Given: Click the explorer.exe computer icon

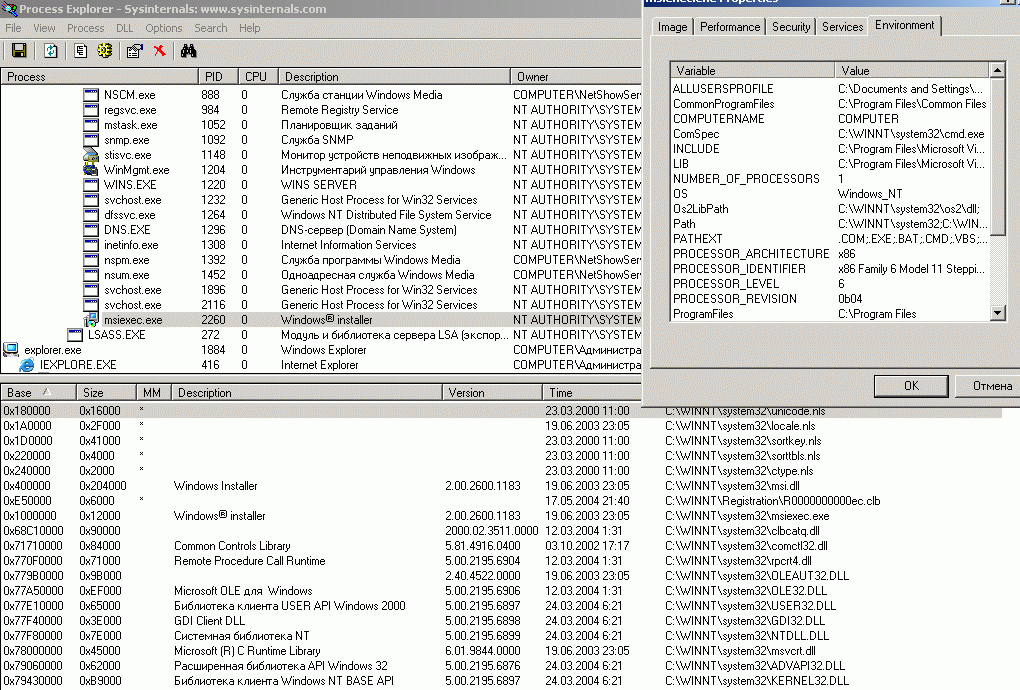Looking at the screenshot, I should (11, 350).
